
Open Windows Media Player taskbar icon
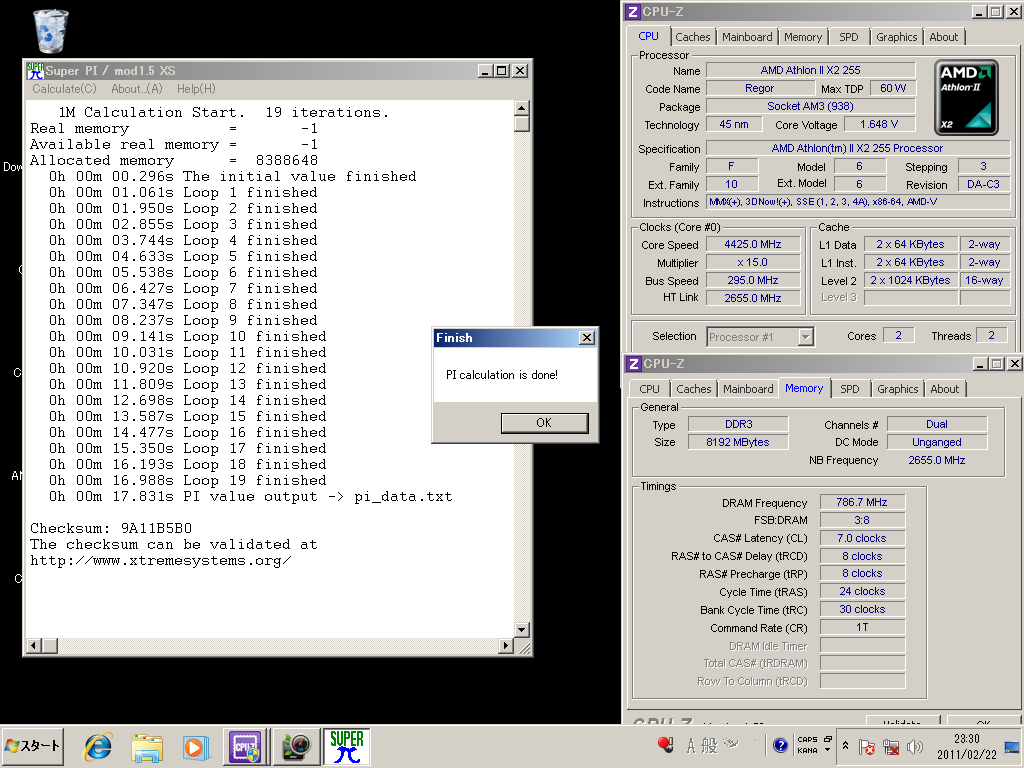(x=195, y=746)
